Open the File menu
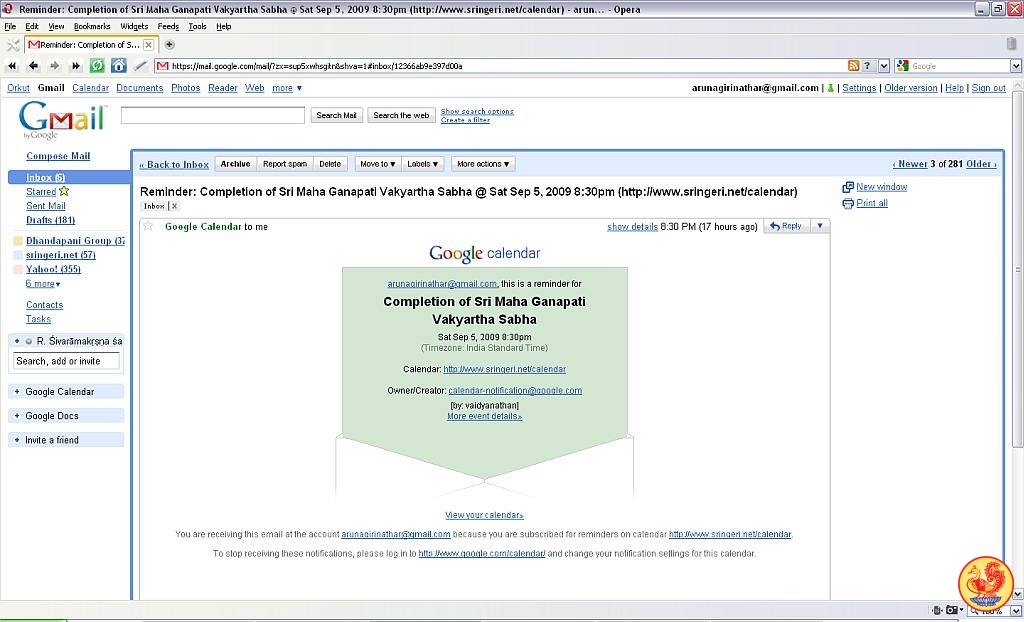This screenshot has height=622, width=1024. coord(10,27)
